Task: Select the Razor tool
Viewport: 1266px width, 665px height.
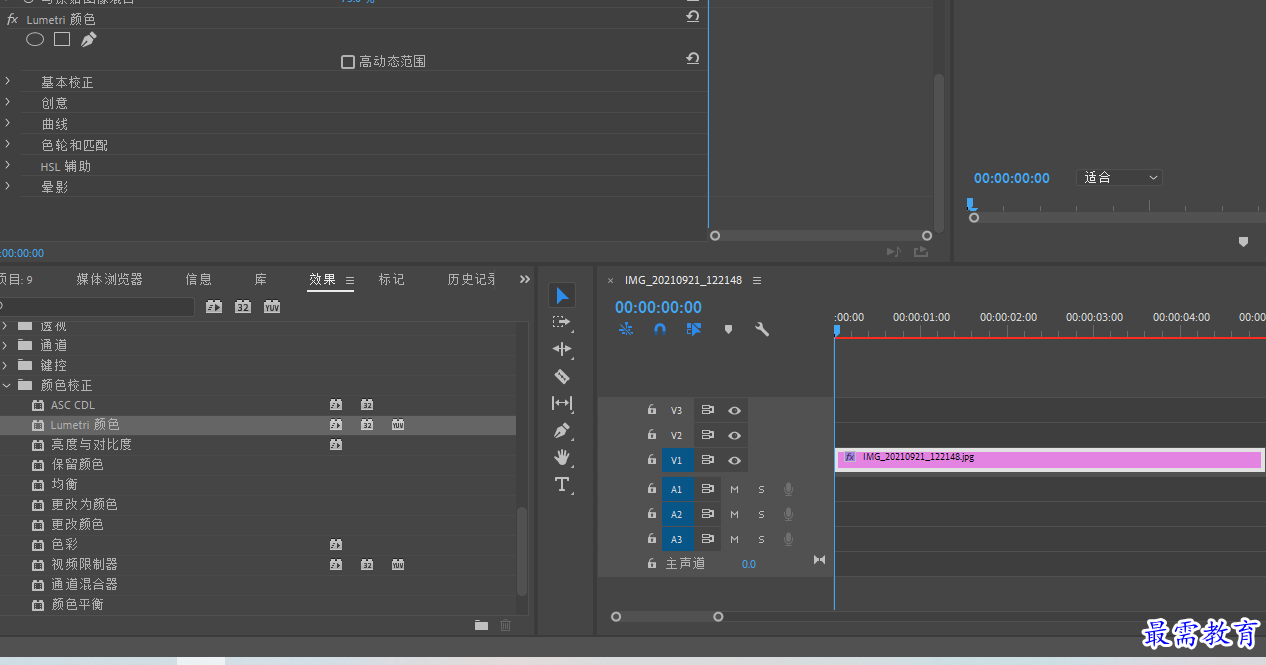Action: point(562,376)
